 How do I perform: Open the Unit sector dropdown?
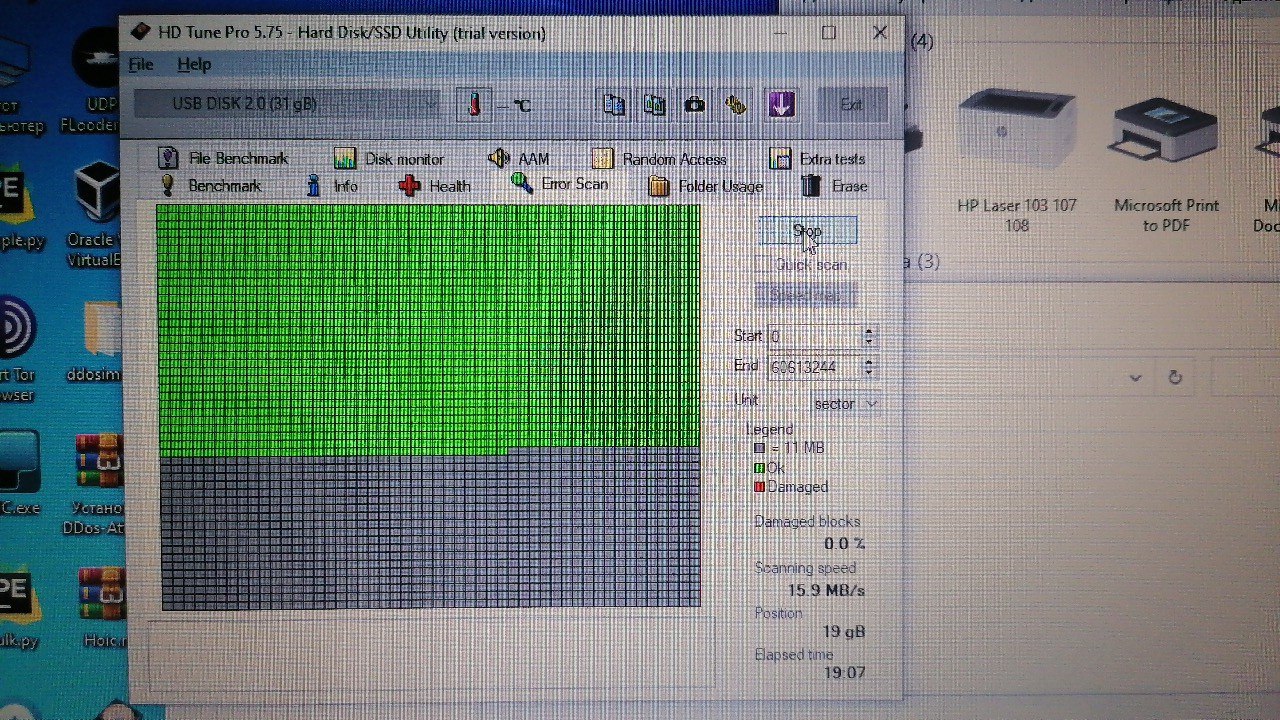845,404
